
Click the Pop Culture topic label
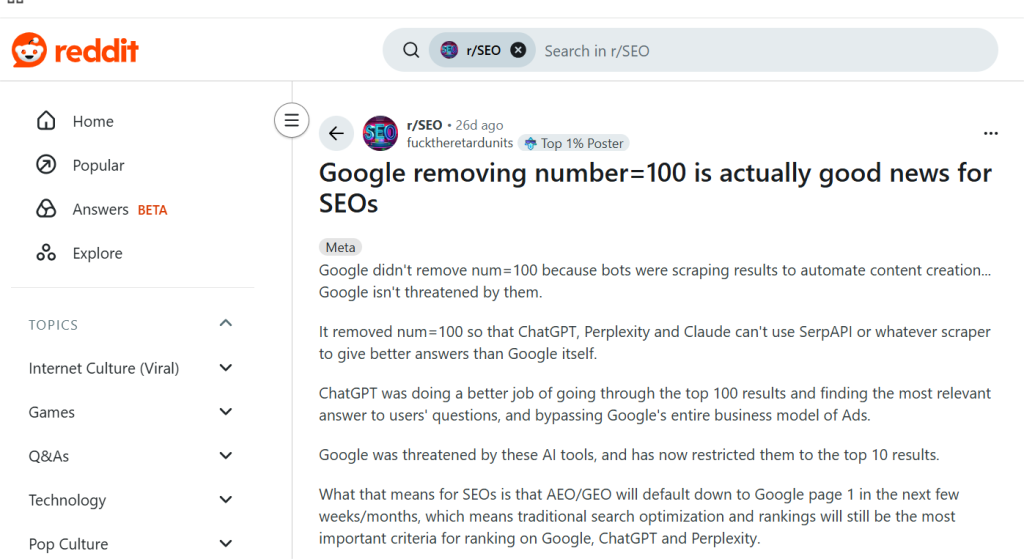click(69, 544)
